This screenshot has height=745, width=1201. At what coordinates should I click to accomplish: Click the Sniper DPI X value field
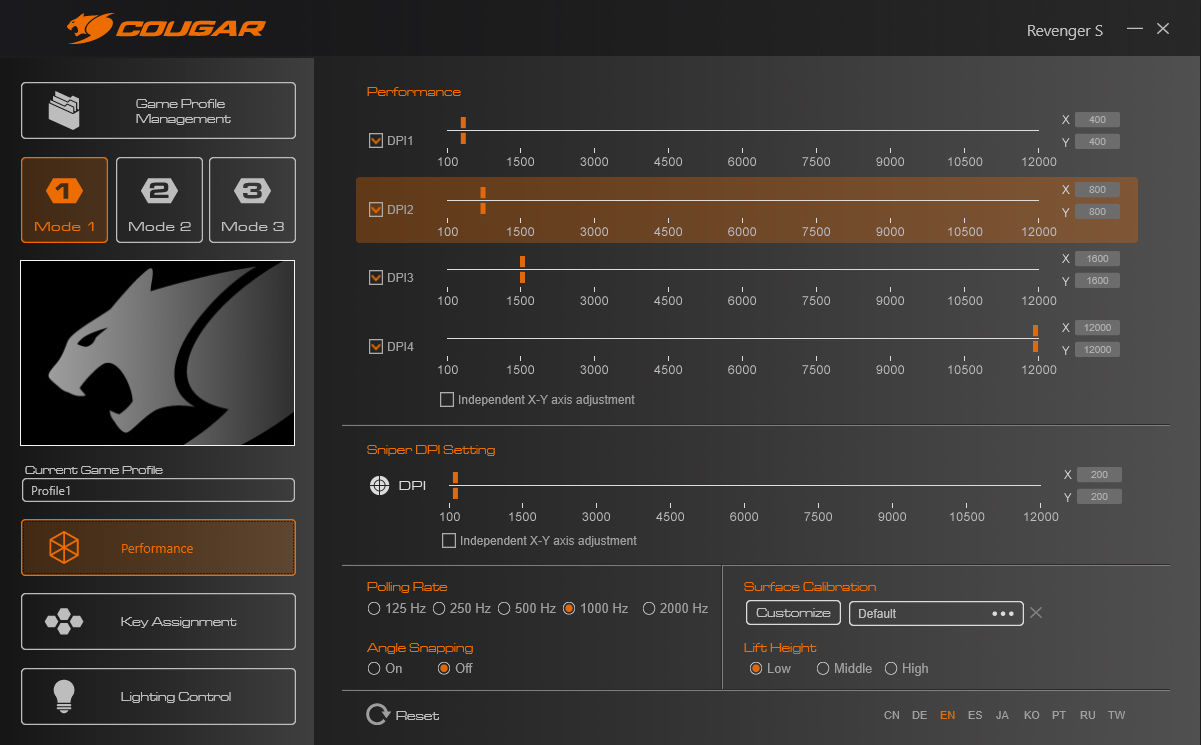click(1099, 475)
